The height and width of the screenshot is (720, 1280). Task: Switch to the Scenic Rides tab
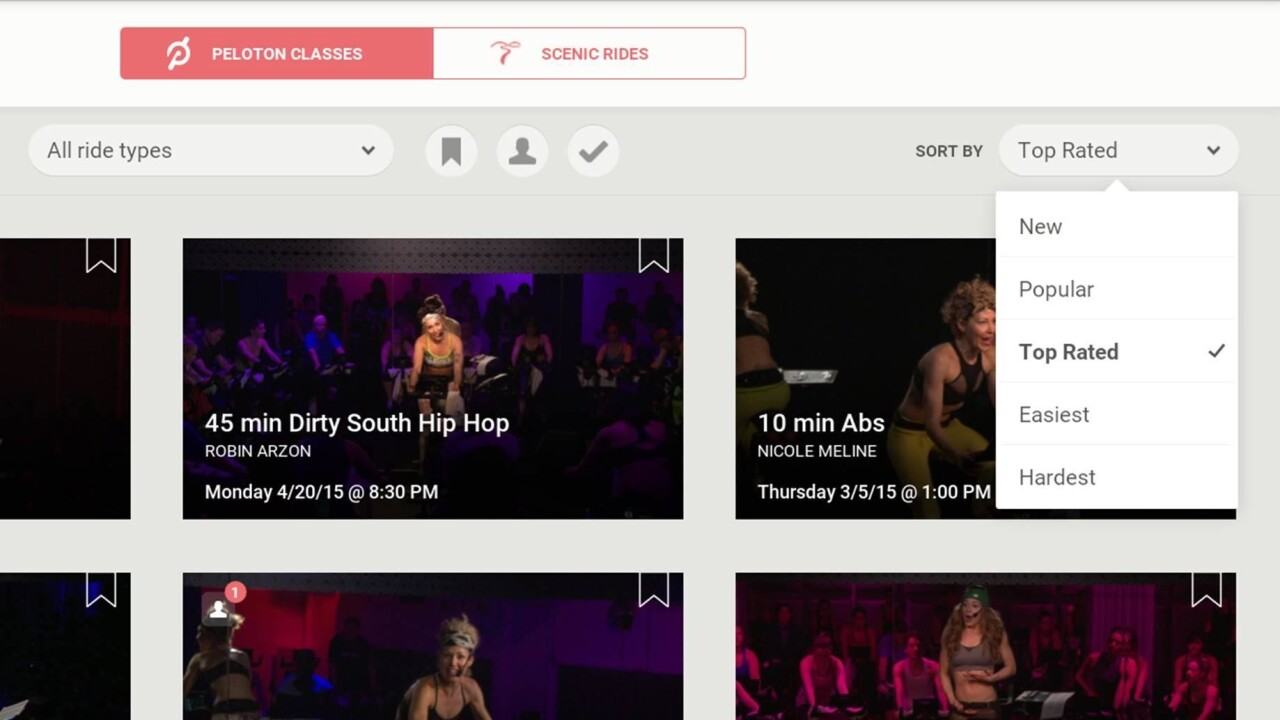click(x=589, y=53)
